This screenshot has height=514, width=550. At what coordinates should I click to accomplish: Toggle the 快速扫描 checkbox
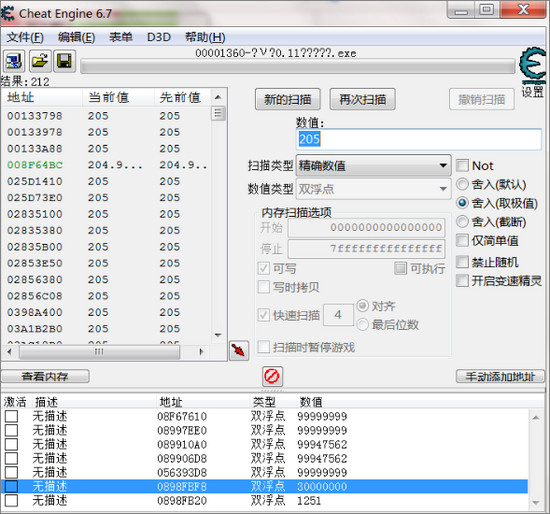pyautogui.click(x=264, y=315)
